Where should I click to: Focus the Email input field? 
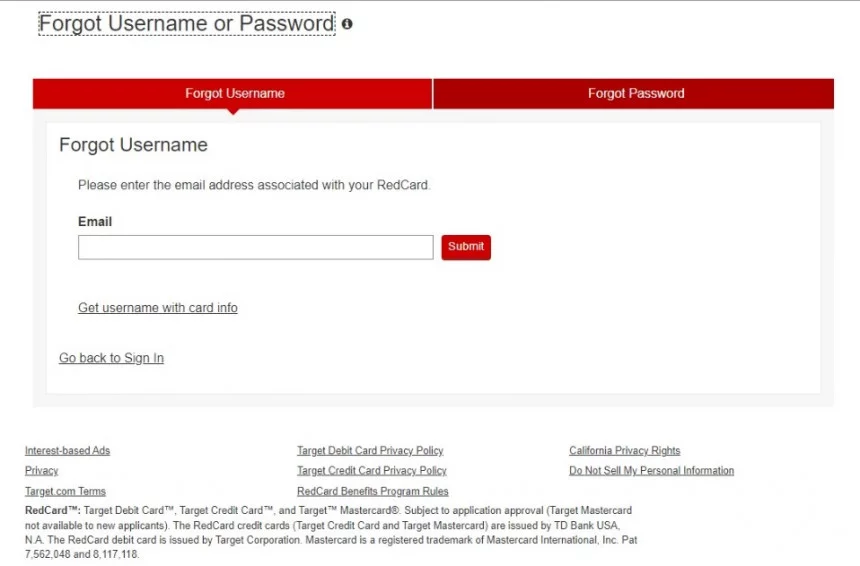coord(256,247)
